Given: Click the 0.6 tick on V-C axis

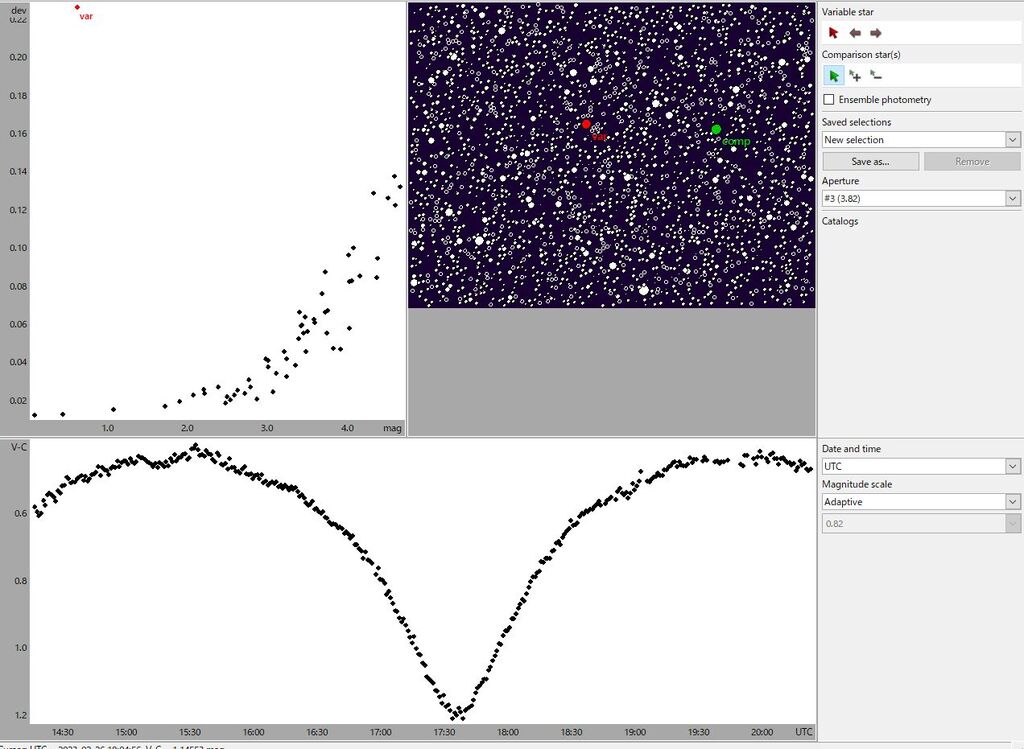Looking at the screenshot, I should (21, 513).
